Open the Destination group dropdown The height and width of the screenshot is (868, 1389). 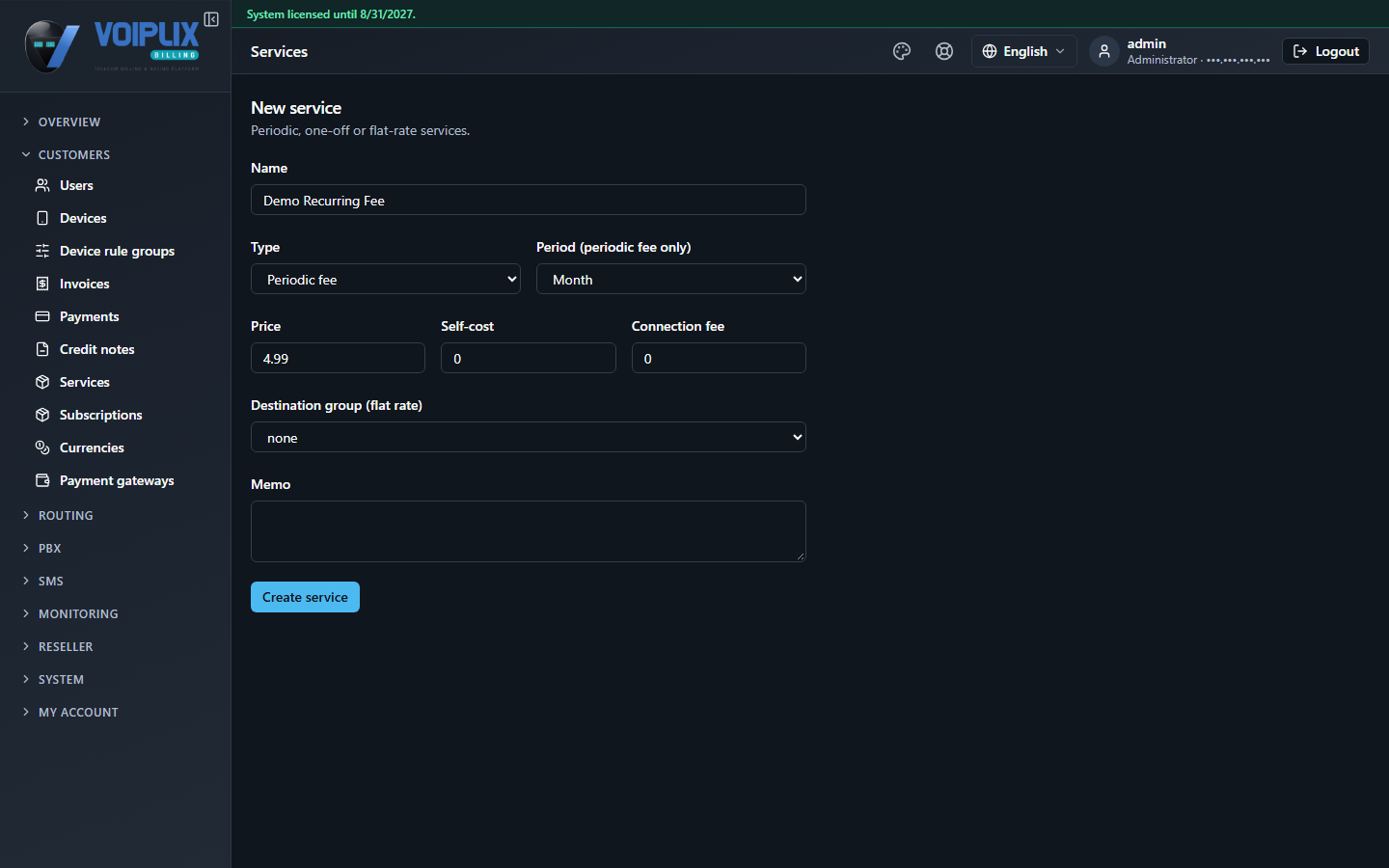click(x=529, y=438)
